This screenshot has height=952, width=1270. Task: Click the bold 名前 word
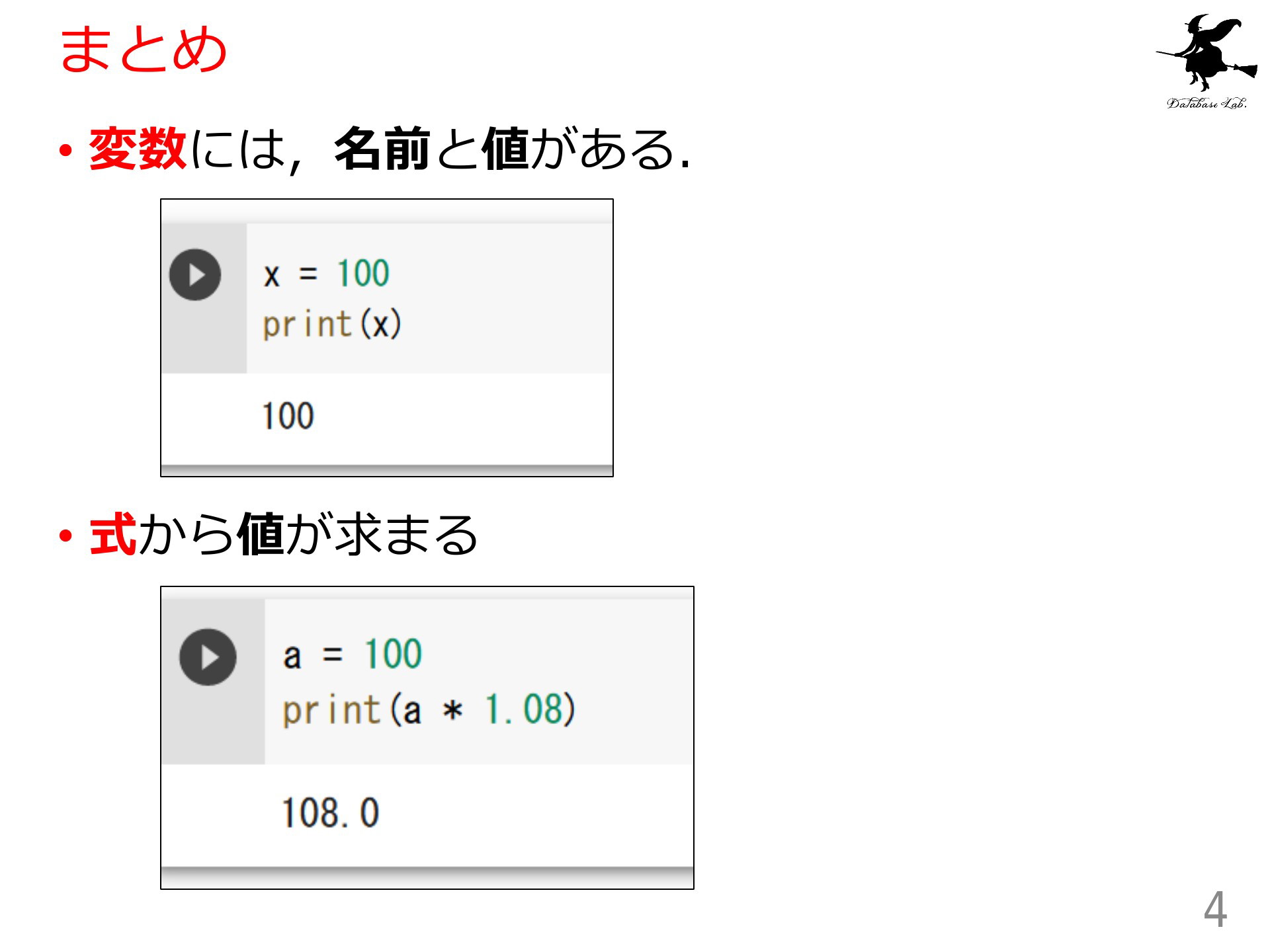tap(383, 149)
